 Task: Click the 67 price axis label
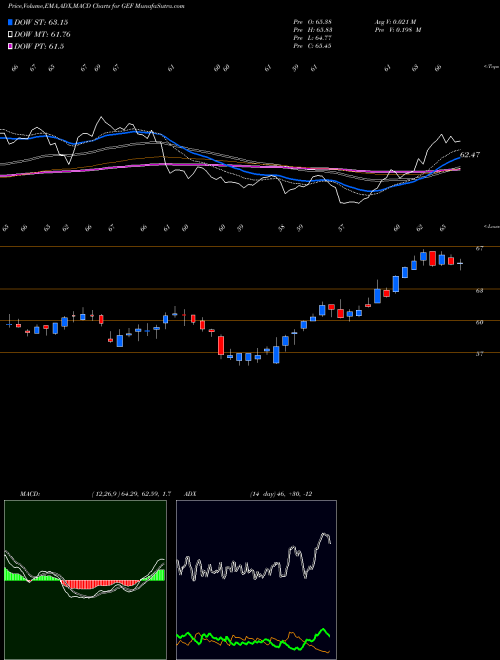coord(479,249)
